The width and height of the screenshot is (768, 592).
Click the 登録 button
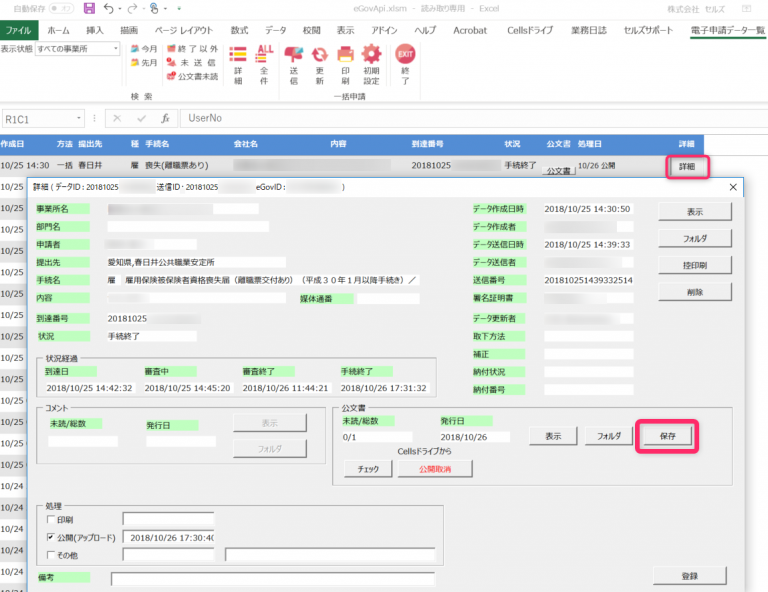point(690,576)
